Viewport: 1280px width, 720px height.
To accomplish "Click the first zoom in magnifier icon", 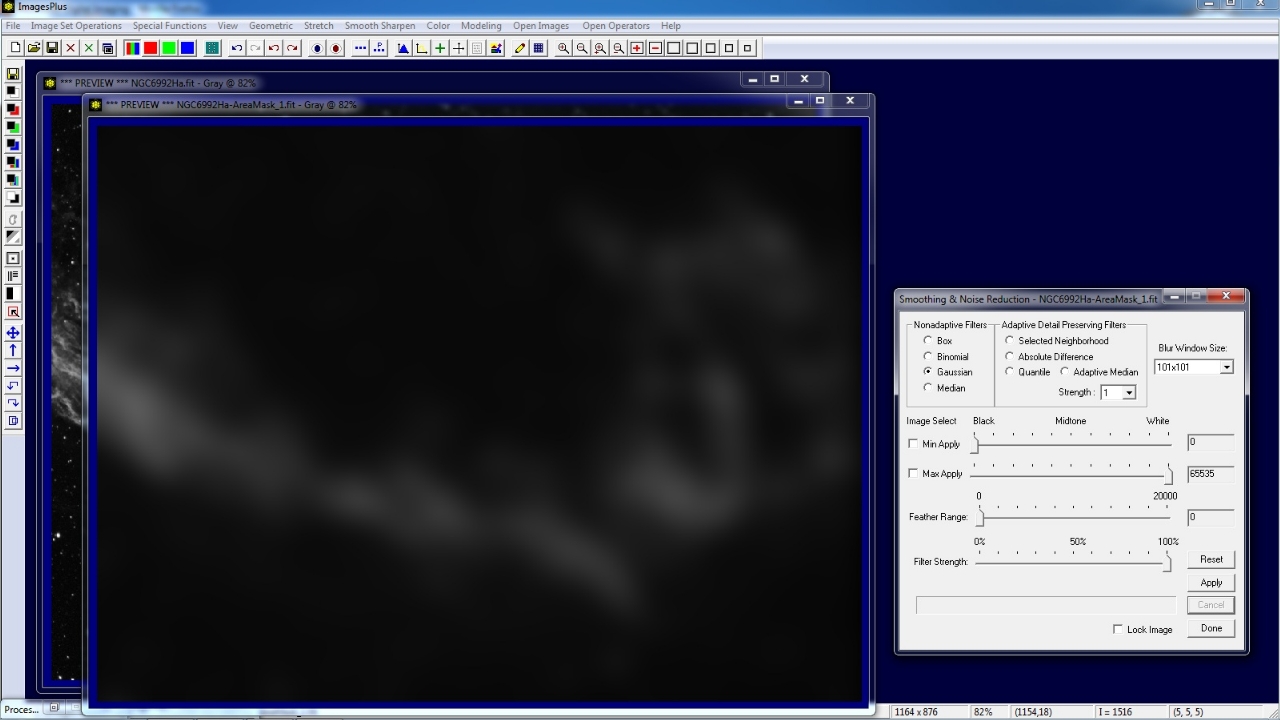I will coord(563,48).
